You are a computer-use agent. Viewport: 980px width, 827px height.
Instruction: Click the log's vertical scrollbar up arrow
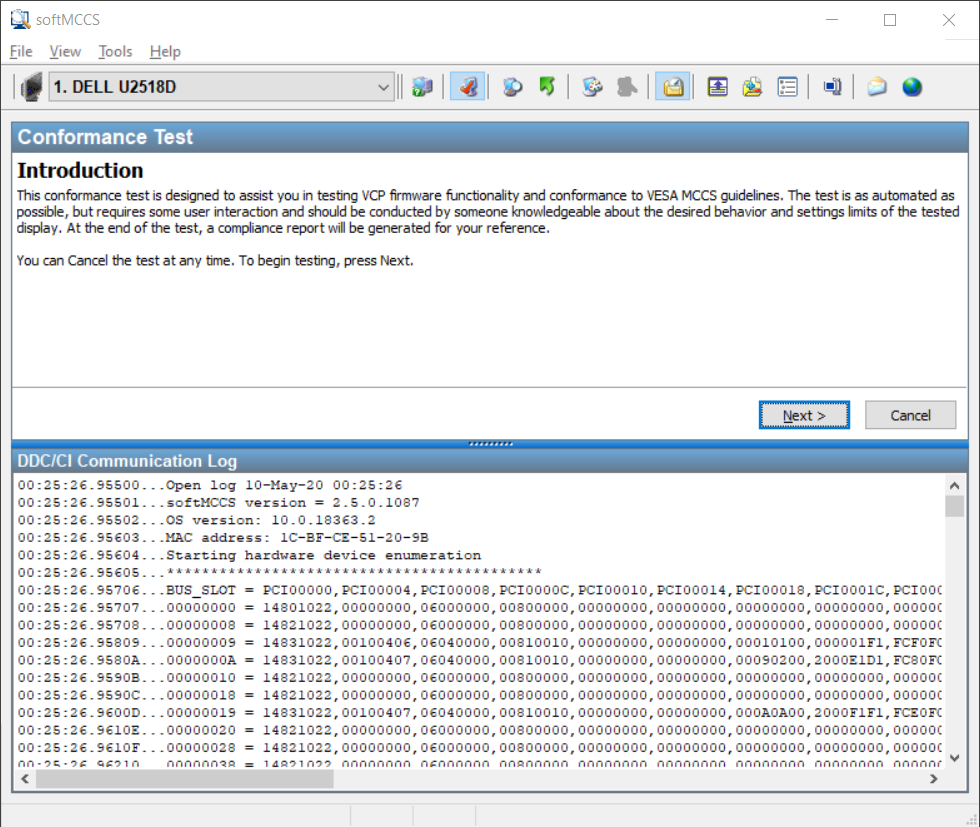coord(954,486)
